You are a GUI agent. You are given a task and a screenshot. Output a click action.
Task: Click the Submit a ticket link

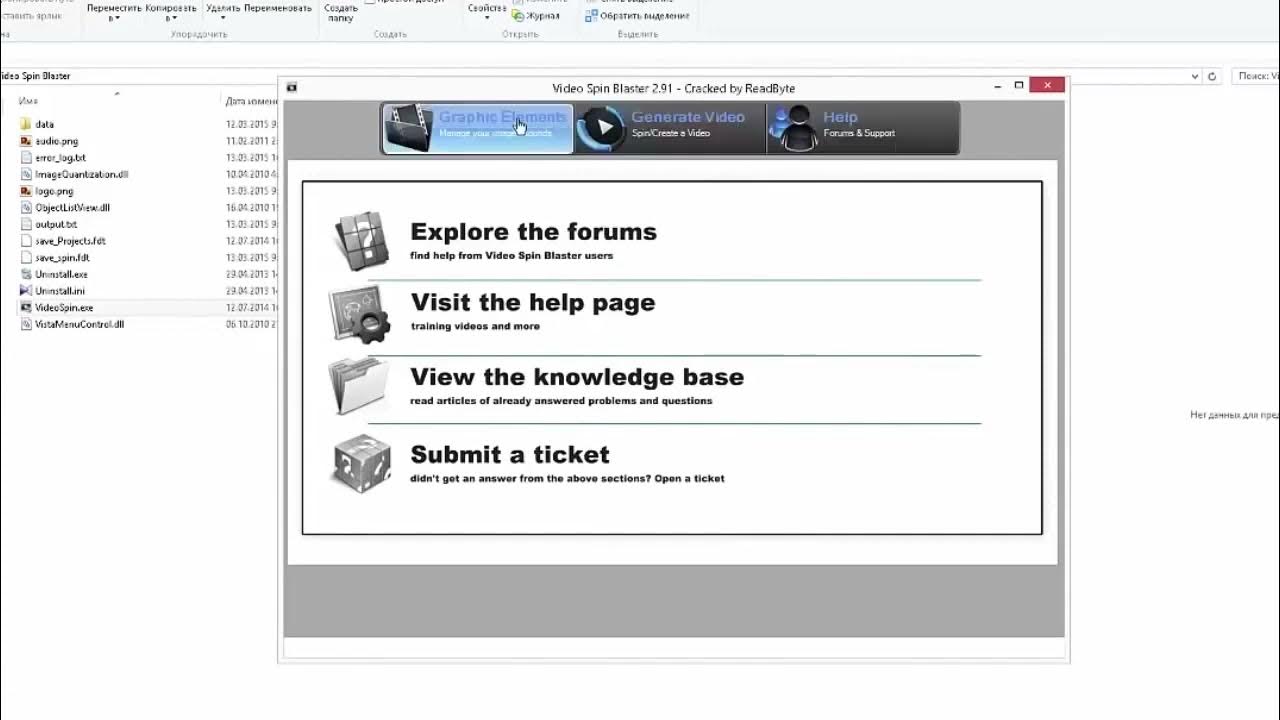click(510, 455)
